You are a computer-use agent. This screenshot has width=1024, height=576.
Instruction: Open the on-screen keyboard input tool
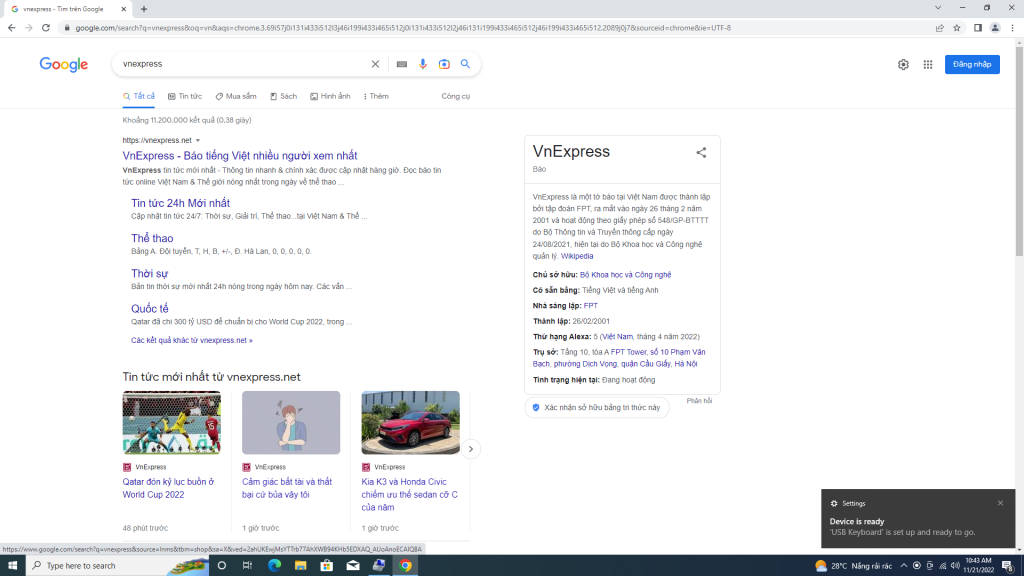pos(402,64)
